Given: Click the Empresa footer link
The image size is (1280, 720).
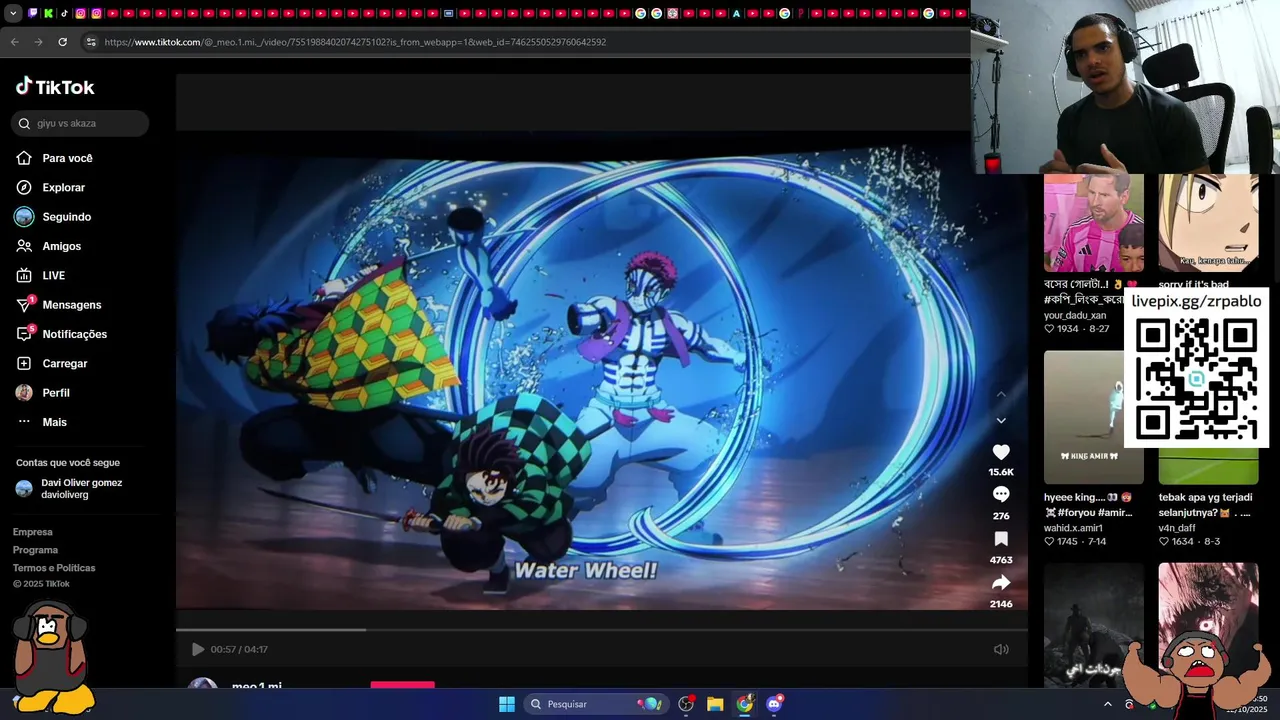Looking at the screenshot, I should click(x=33, y=532).
